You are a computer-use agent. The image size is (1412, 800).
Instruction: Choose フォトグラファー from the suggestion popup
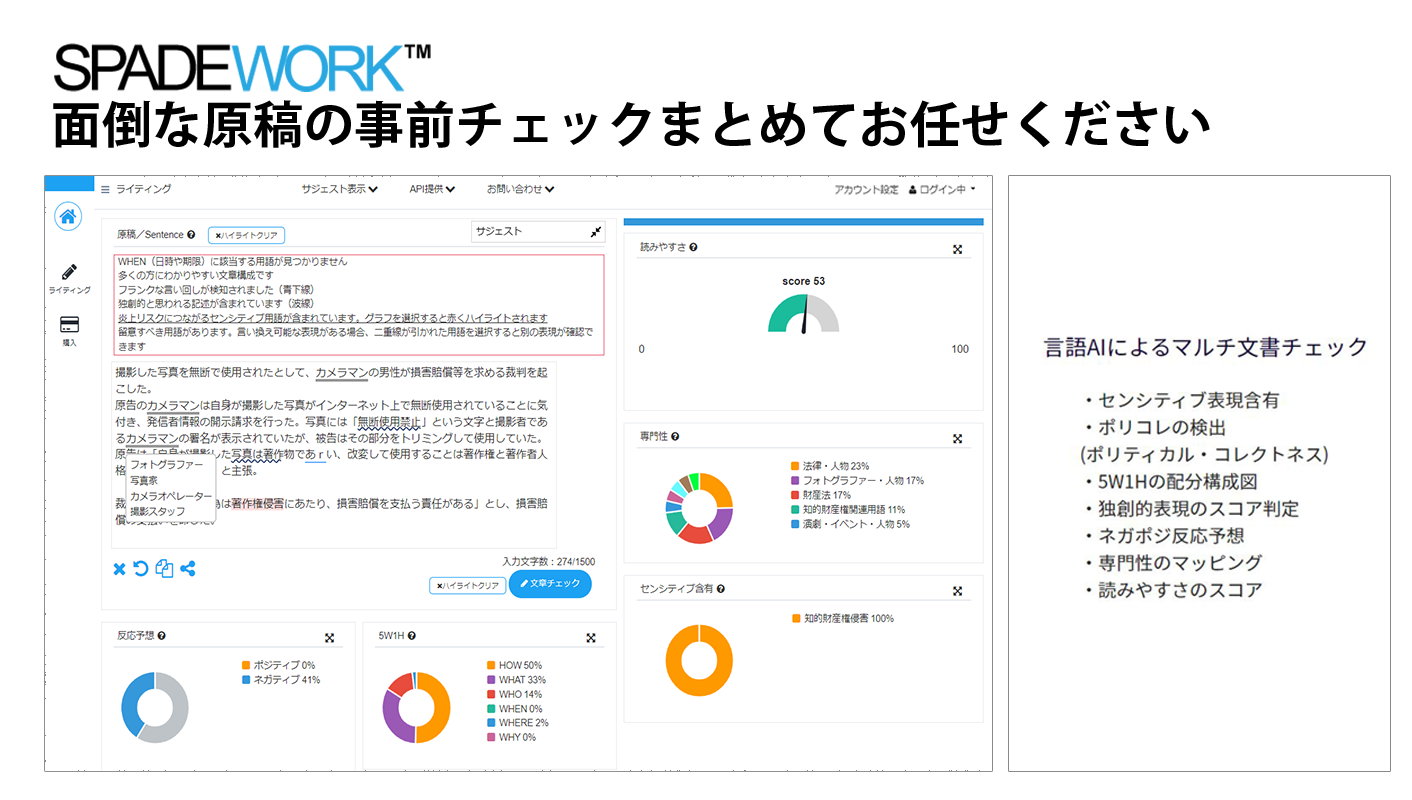point(166,465)
